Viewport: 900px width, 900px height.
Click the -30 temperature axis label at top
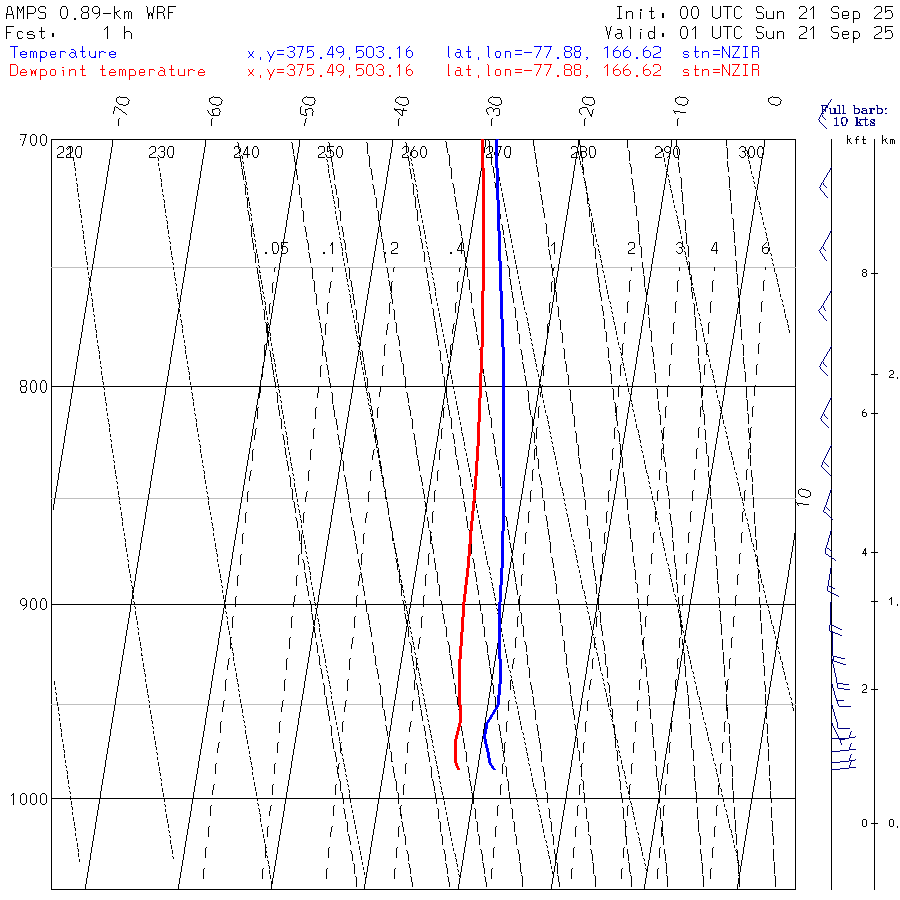(494, 111)
